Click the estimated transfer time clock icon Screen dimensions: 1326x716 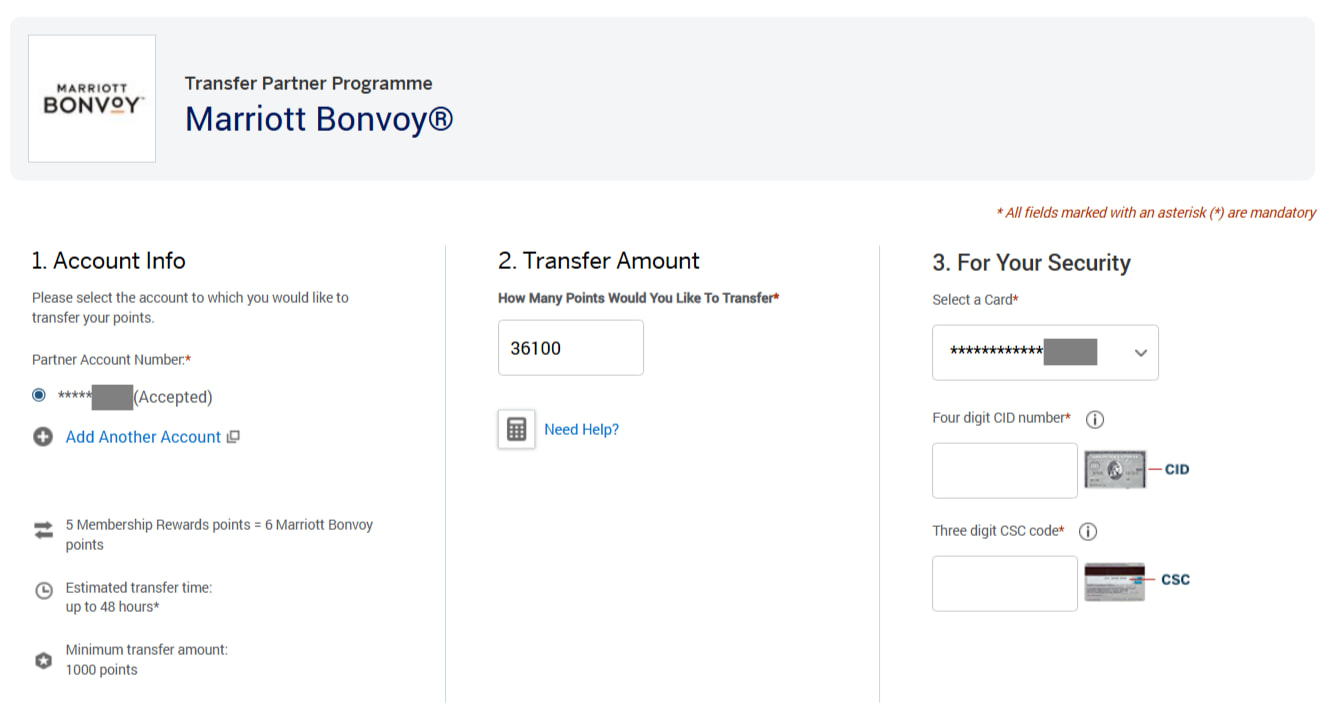click(44, 591)
